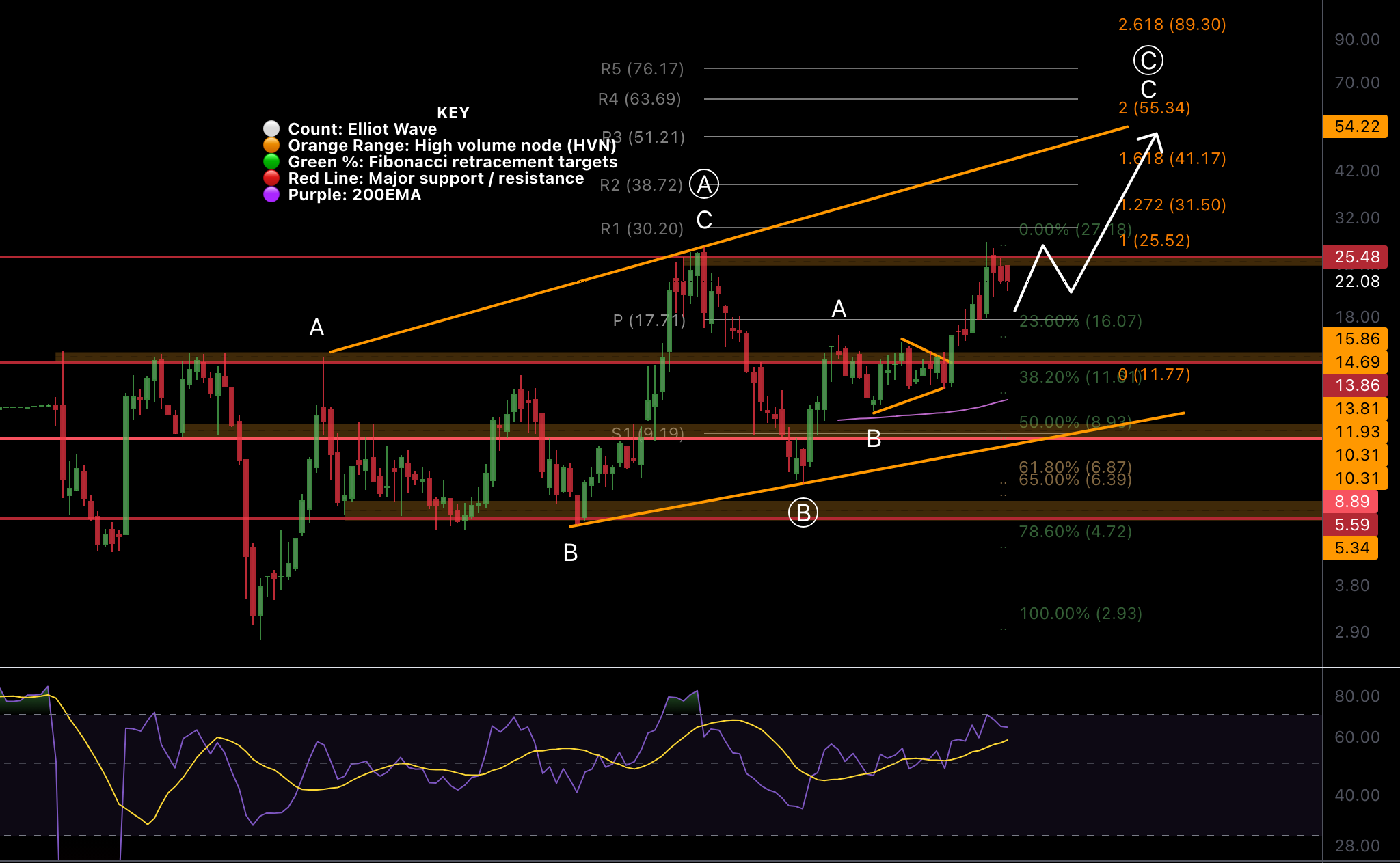Click the R5 (76.17) pivot label
The image size is (1400, 863).
coord(642,69)
